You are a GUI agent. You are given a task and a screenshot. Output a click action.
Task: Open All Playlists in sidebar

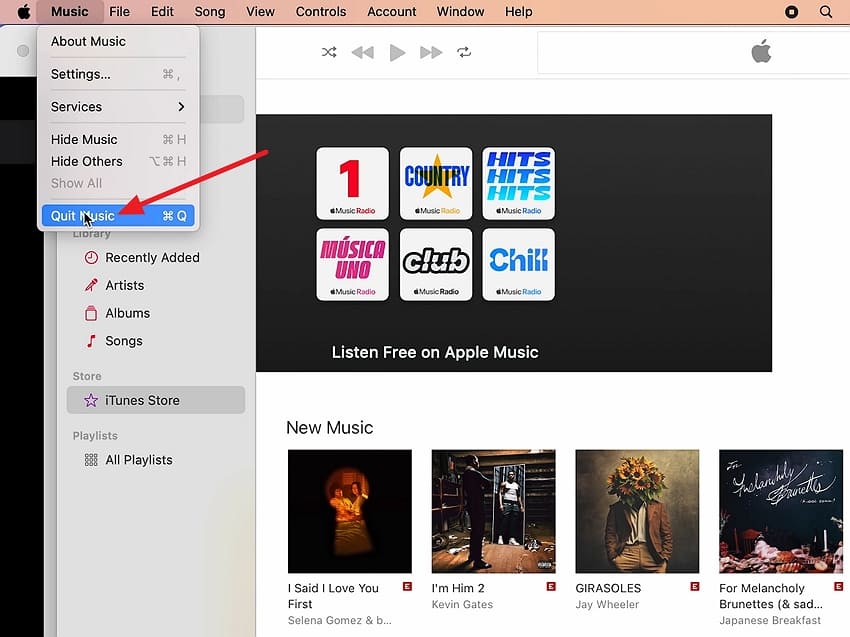point(156,460)
